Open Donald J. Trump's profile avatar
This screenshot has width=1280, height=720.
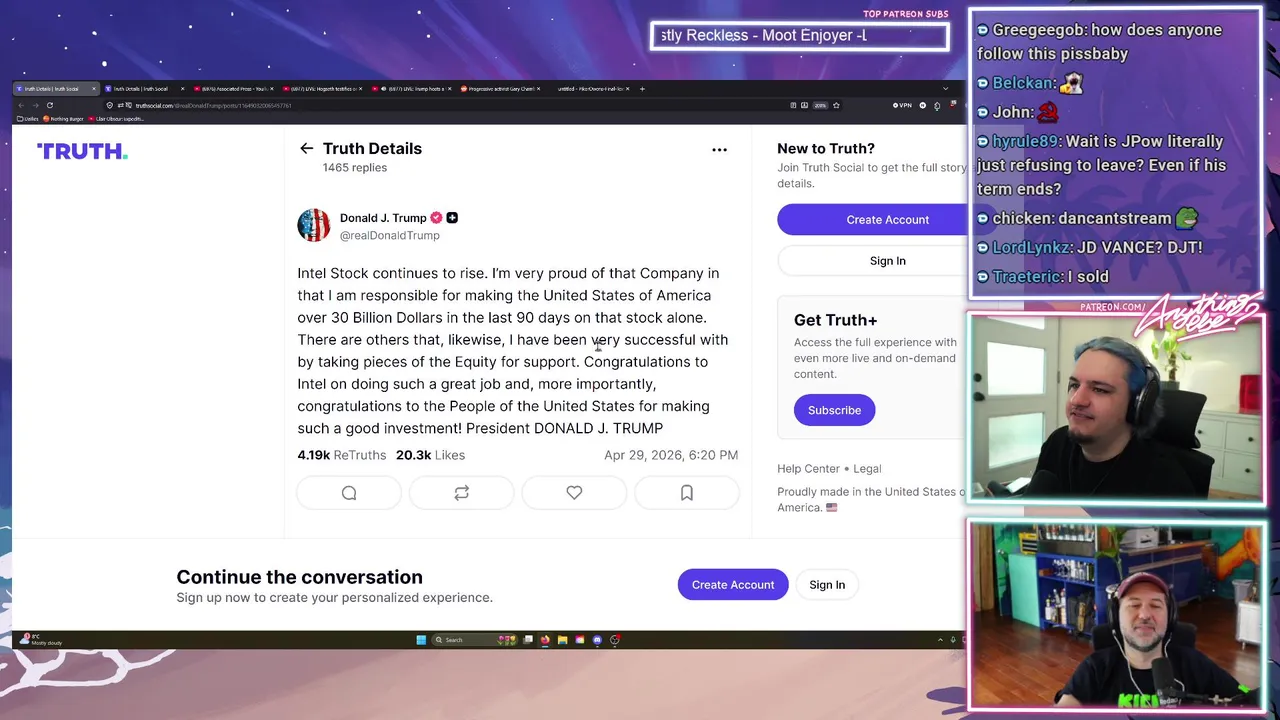[x=314, y=225]
